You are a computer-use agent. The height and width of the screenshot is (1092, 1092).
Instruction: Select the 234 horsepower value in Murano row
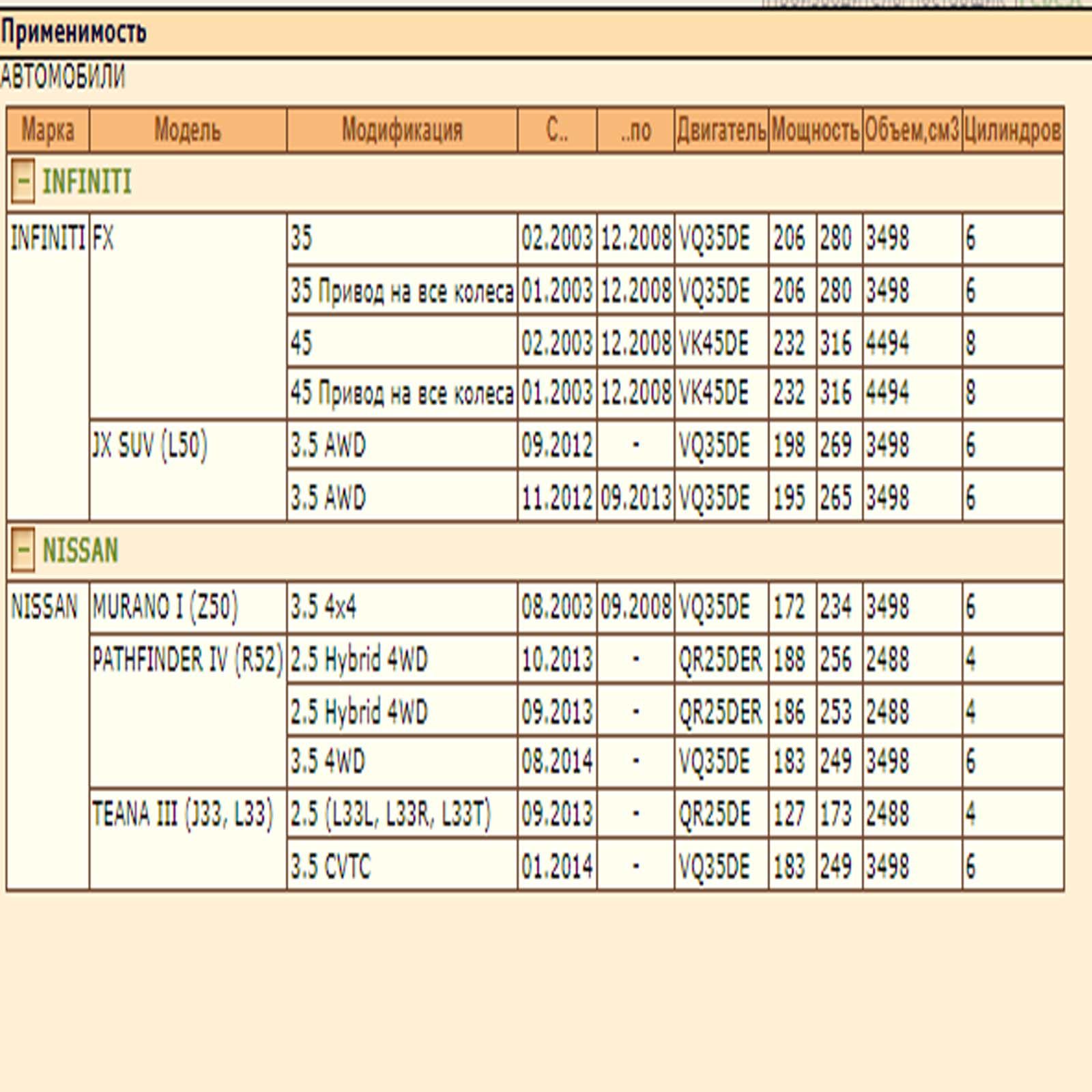click(839, 607)
